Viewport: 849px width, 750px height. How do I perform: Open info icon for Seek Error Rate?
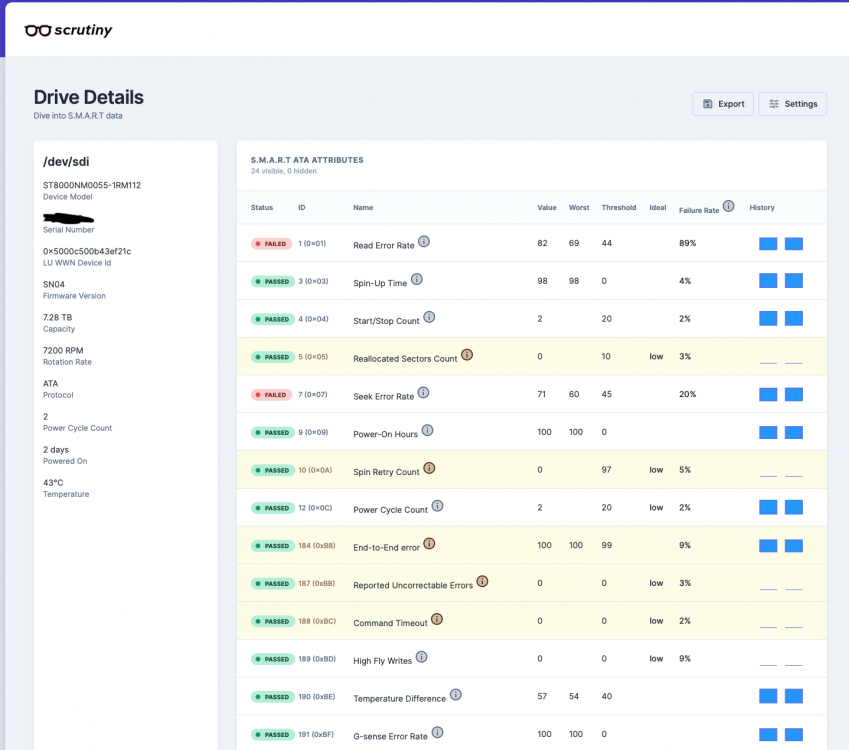(423, 393)
